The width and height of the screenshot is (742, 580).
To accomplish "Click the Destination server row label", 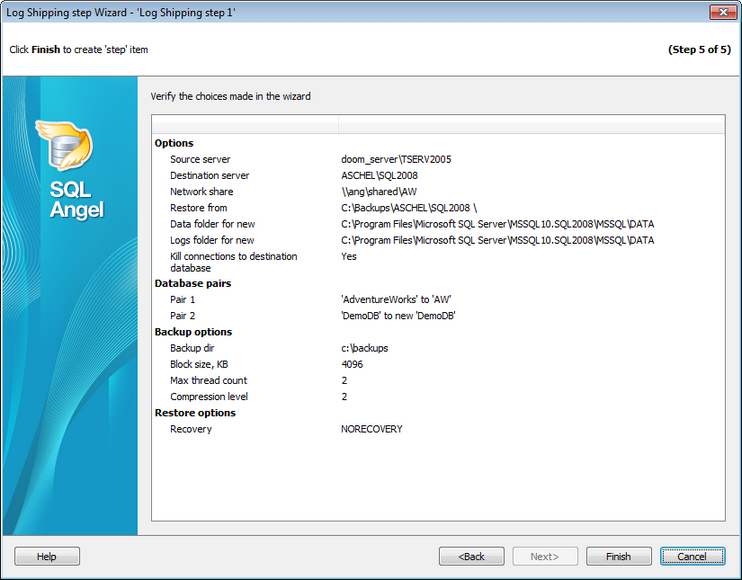I will (x=210, y=176).
